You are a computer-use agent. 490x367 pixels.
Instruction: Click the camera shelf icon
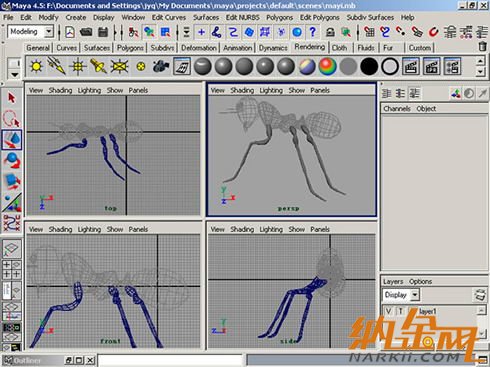pyautogui.click(x=161, y=66)
